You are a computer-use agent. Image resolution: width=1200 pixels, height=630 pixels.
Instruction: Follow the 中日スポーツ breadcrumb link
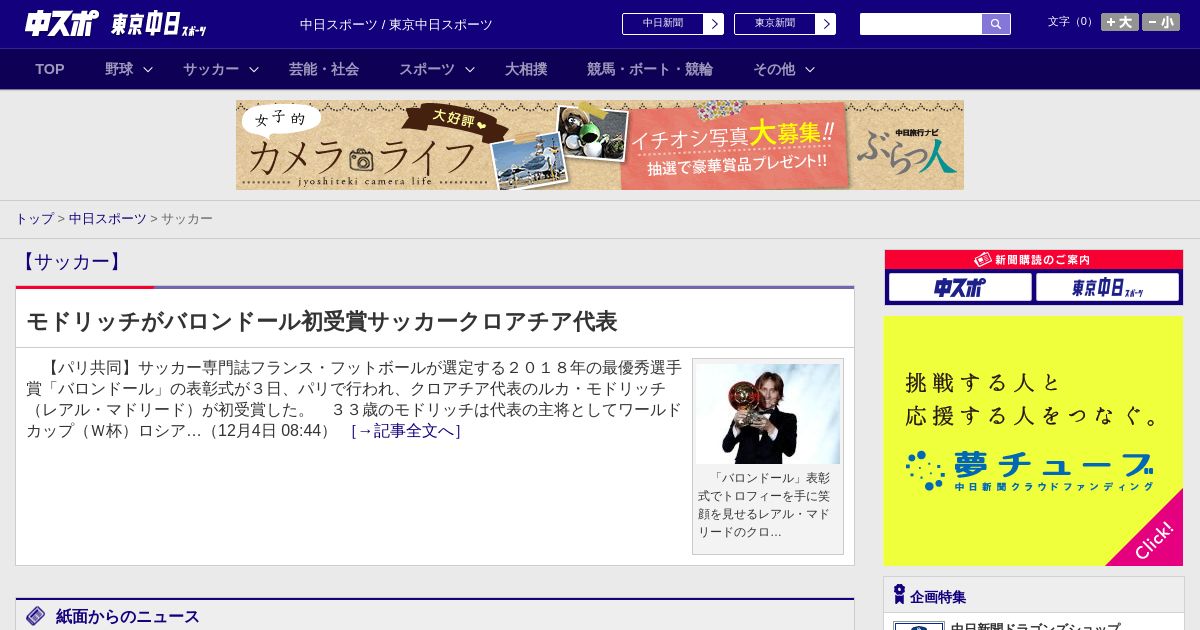pos(108,218)
